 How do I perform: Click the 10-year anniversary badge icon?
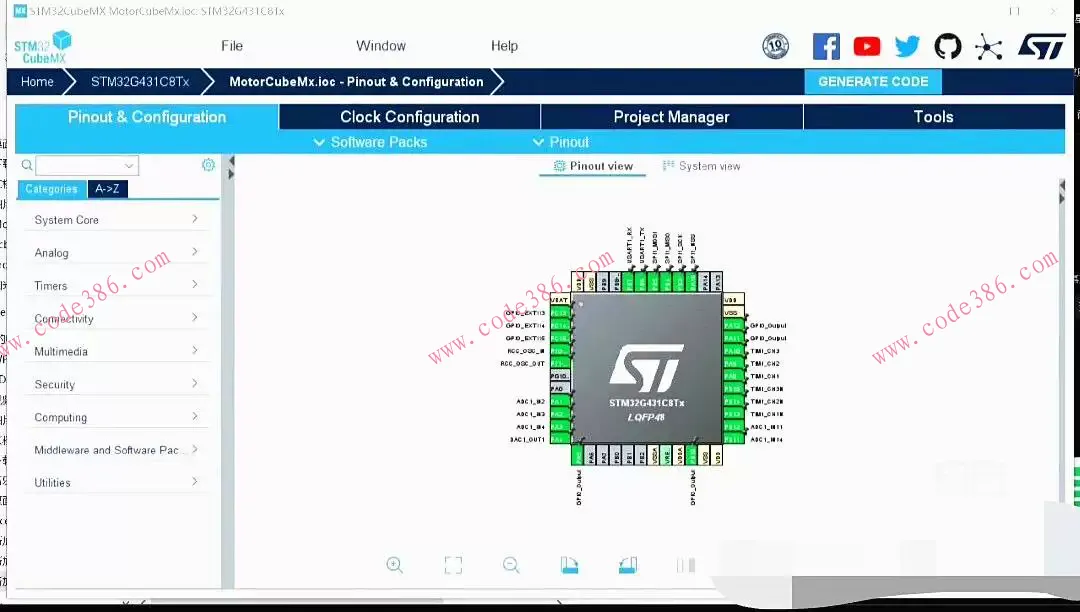click(x=776, y=46)
